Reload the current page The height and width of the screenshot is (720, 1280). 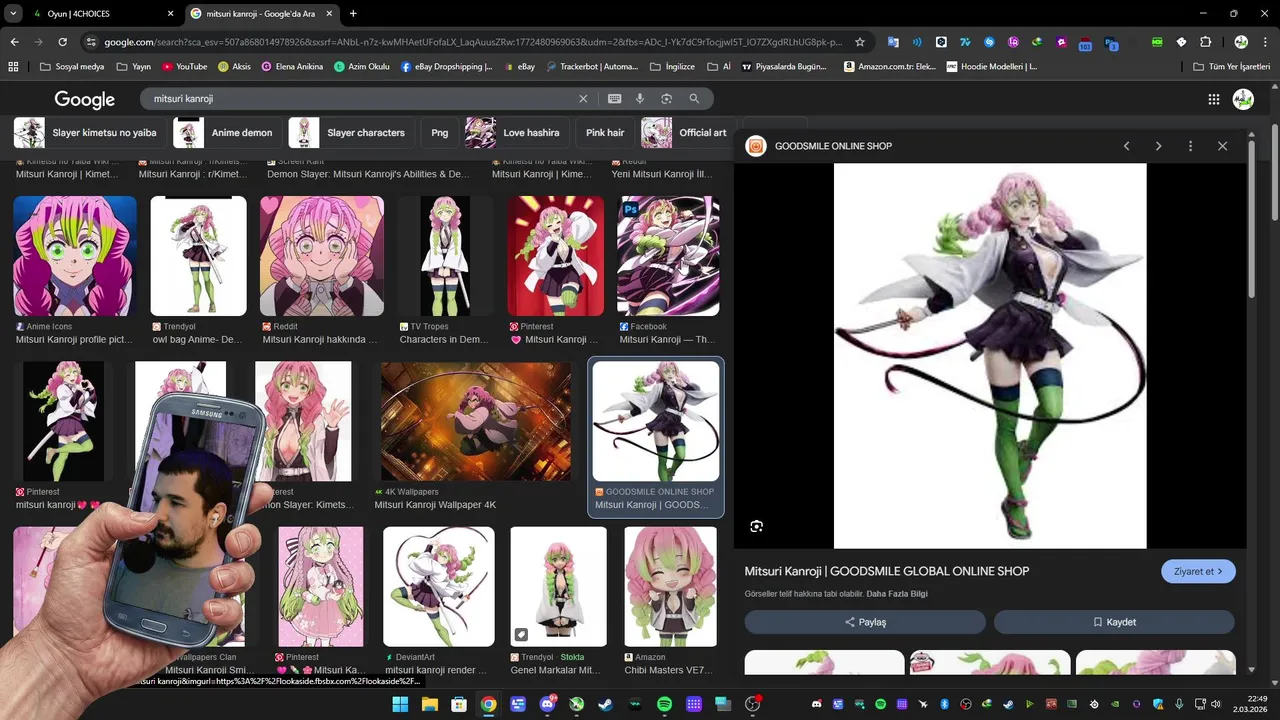click(62, 42)
